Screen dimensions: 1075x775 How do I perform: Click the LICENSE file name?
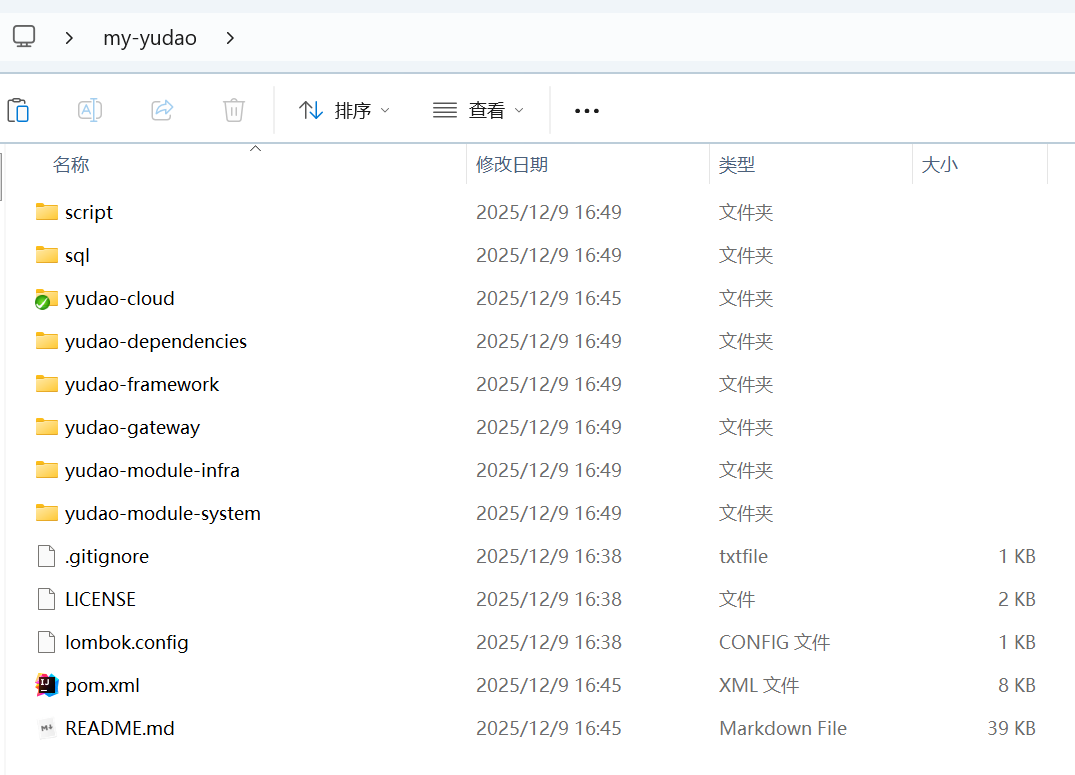pos(100,599)
